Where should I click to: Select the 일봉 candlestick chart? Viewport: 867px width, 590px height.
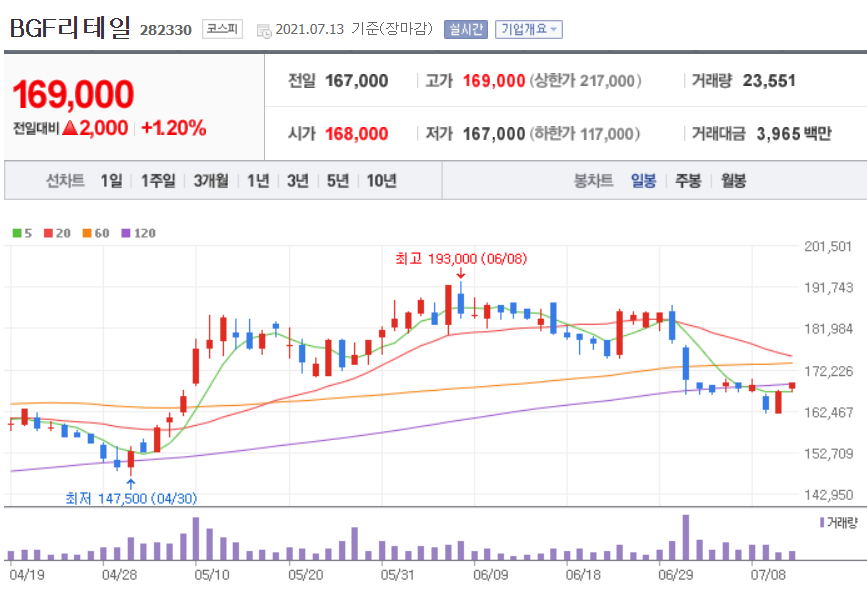(643, 180)
